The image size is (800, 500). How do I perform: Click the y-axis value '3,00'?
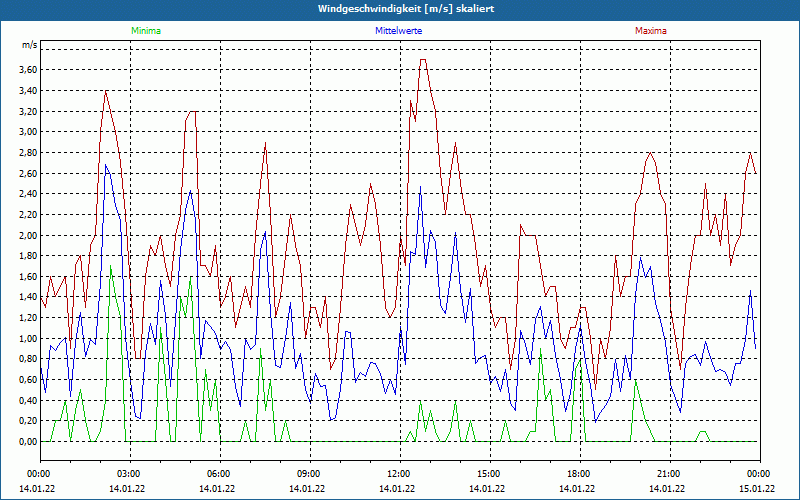pyautogui.click(x=28, y=132)
